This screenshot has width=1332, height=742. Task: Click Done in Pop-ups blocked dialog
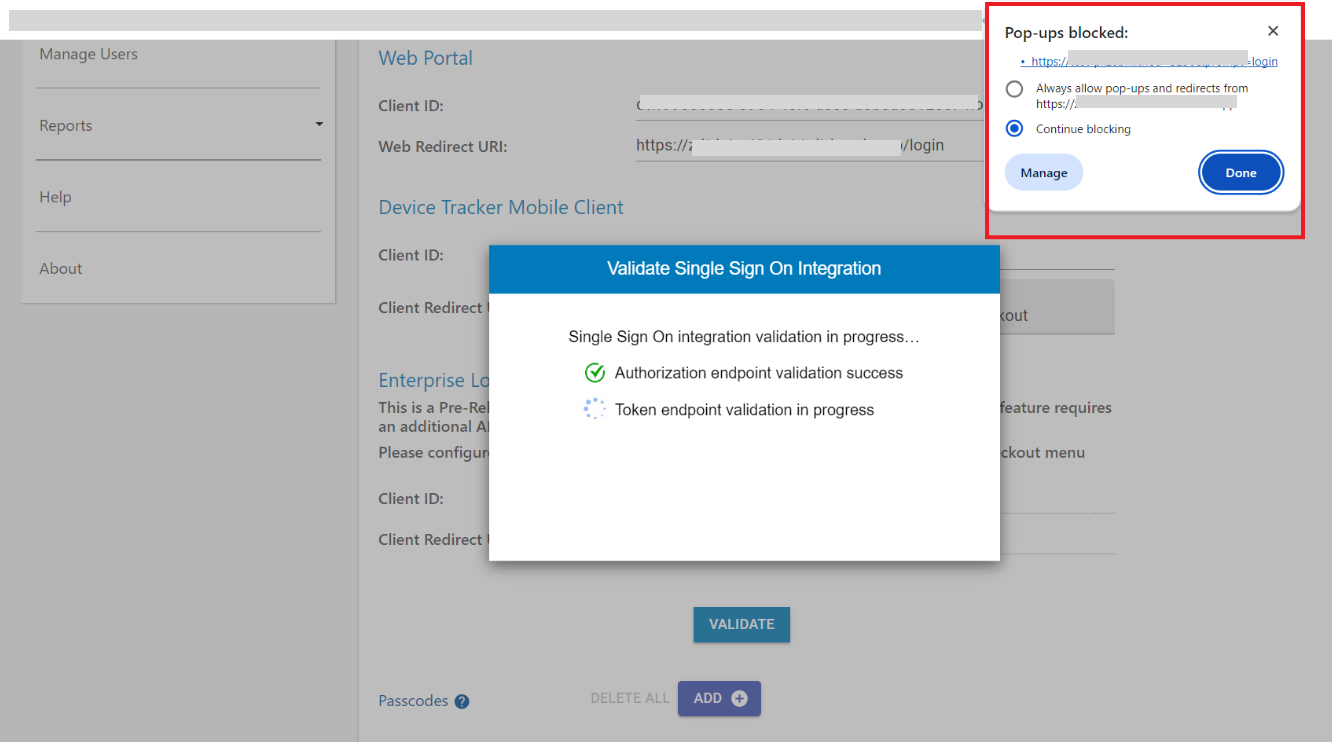click(1241, 173)
